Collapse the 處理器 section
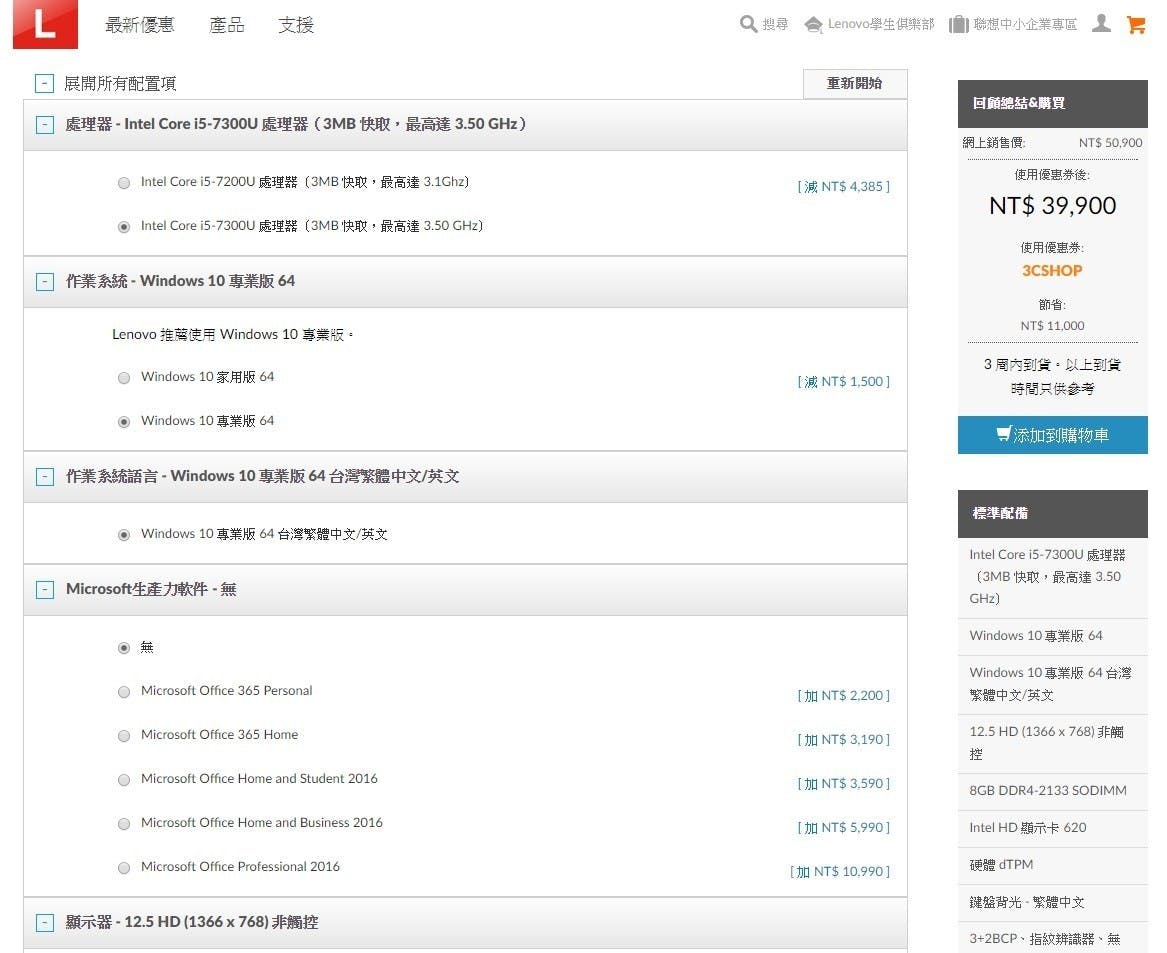This screenshot has height=953, width=1167. click(x=45, y=124)
